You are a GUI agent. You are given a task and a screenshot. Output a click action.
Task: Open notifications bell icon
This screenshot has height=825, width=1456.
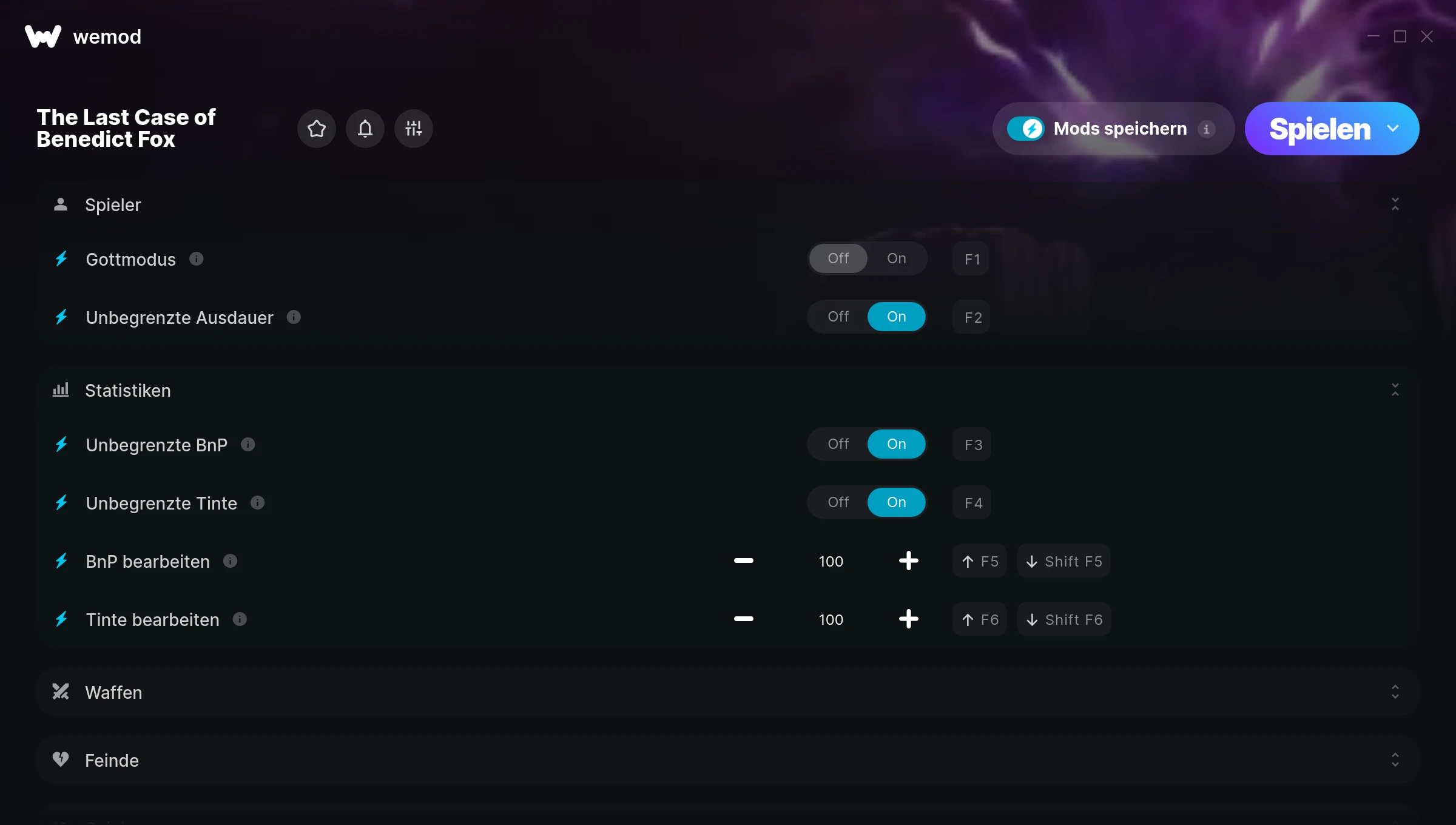click(365, 129)
